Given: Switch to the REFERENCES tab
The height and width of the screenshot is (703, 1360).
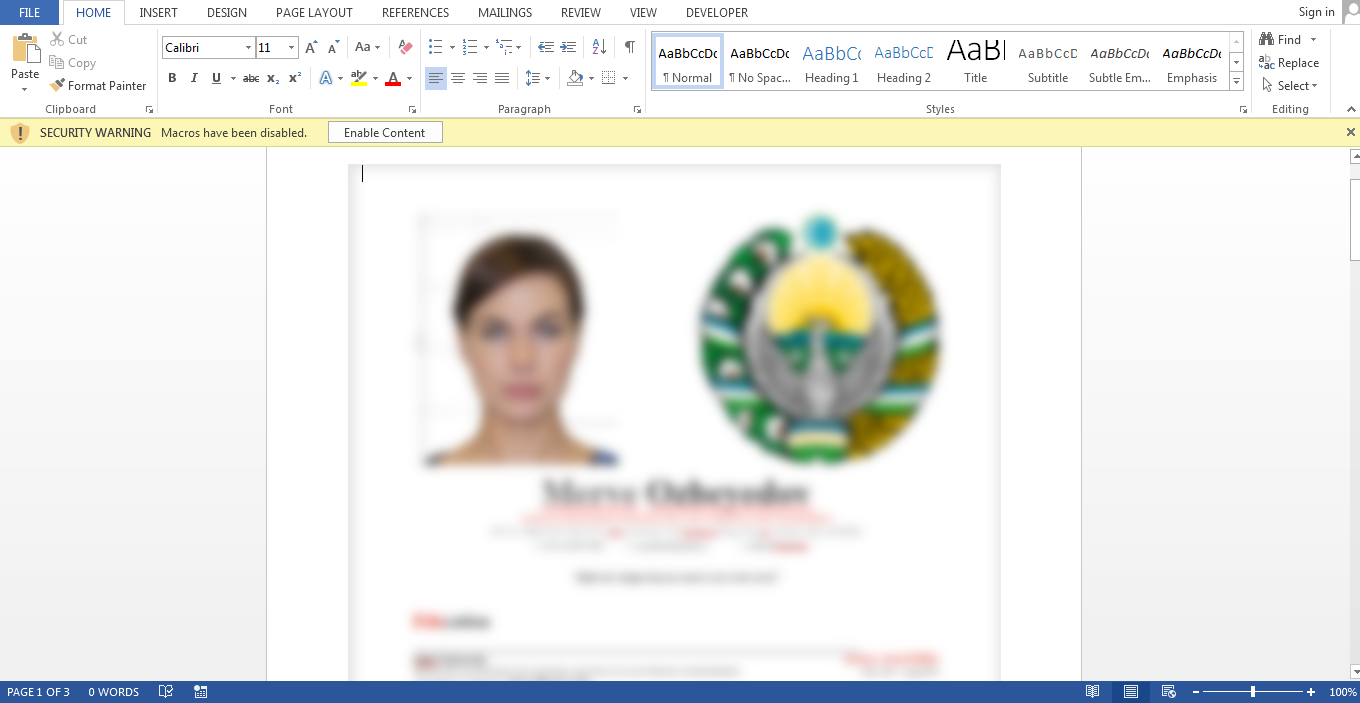Looking at the screenshot, I should tap(415, 13).
